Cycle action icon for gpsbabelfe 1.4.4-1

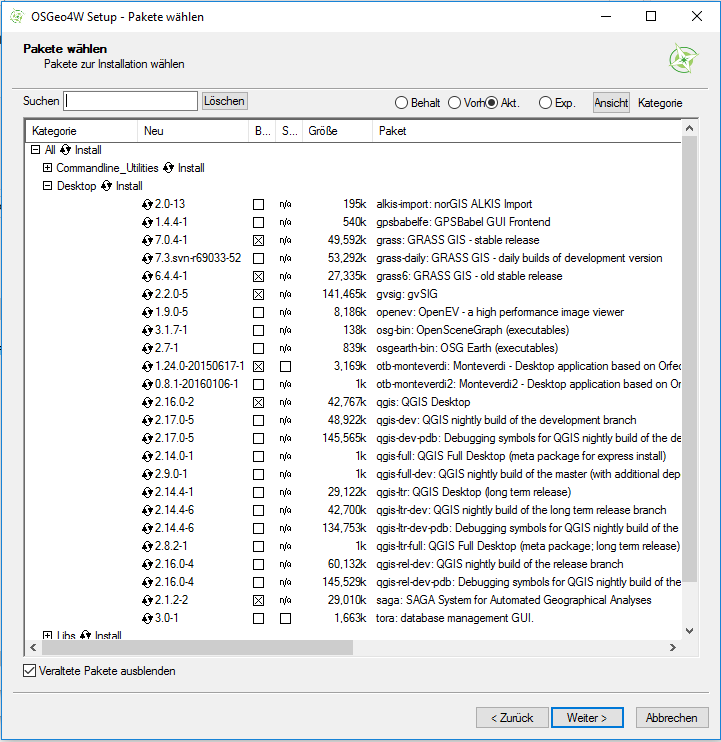(147, 222)
